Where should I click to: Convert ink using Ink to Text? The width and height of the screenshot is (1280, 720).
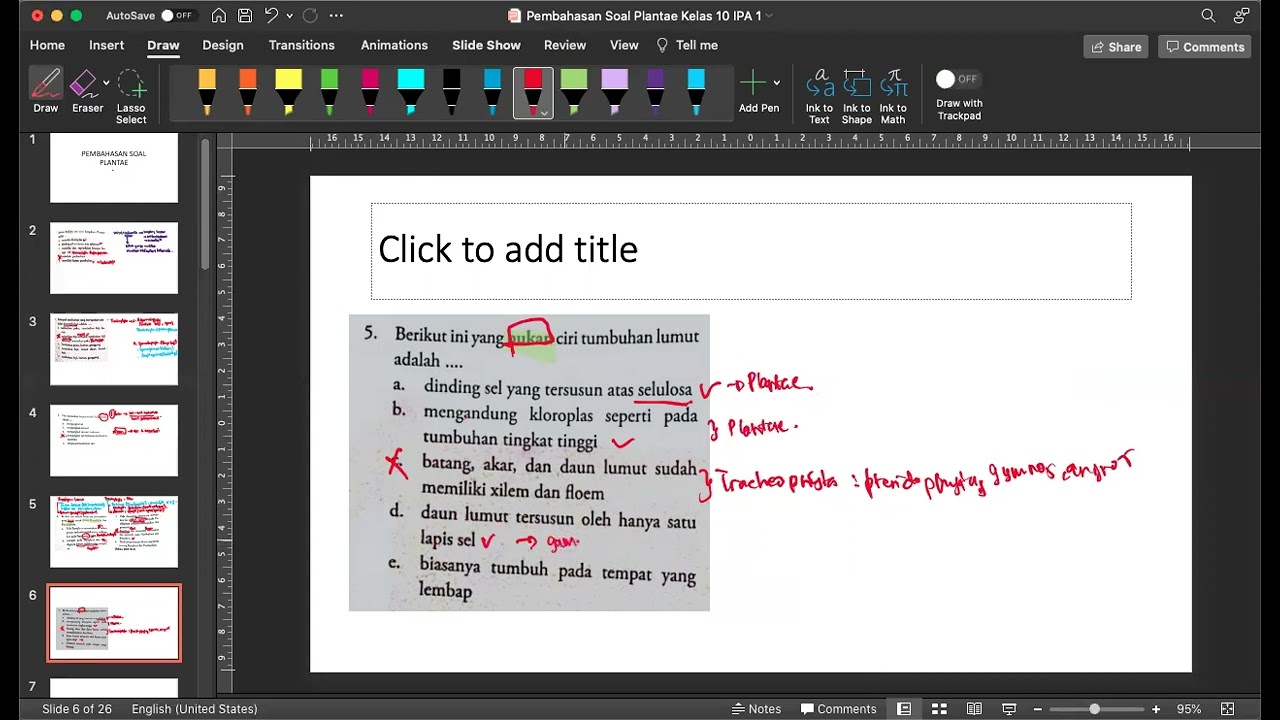pos(819,96)
